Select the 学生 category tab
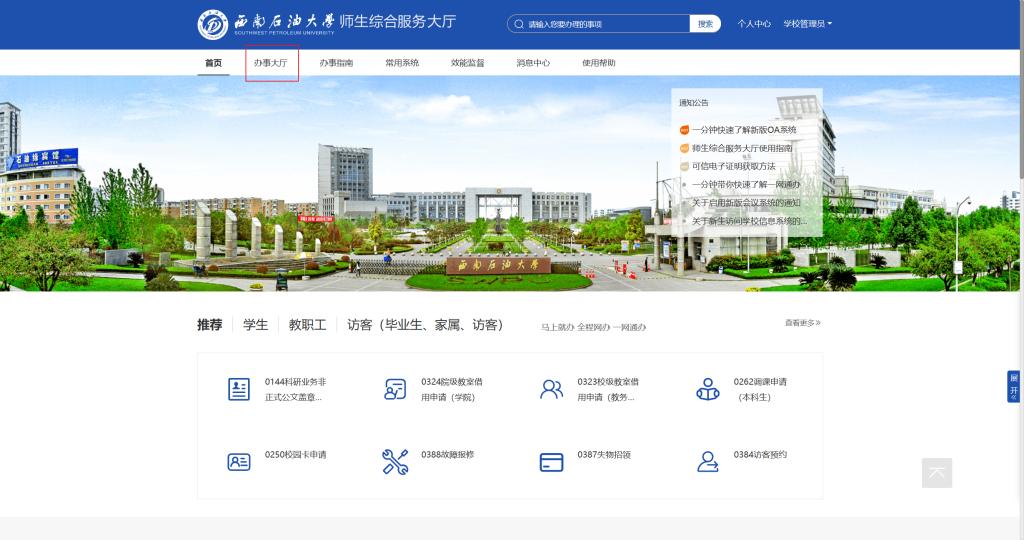Viewport: 1024px width, 540px height. click(255, 325)
